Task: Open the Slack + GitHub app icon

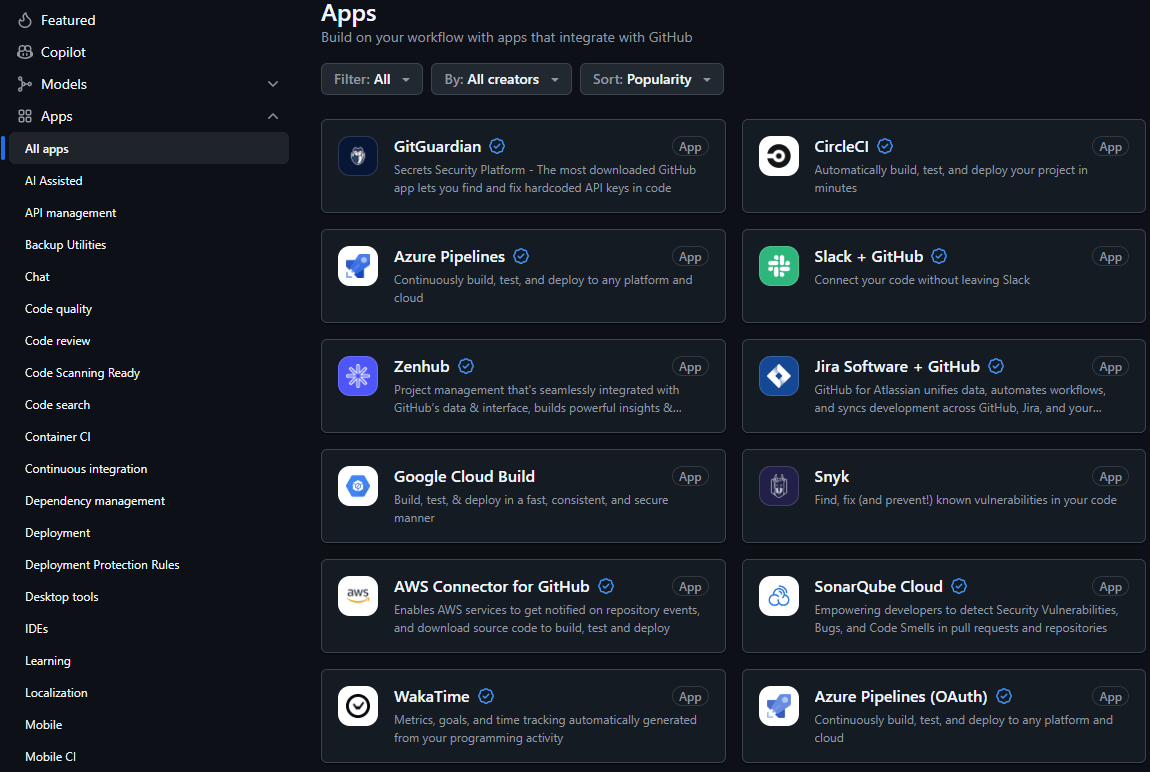Action: [x=778, y=266]
